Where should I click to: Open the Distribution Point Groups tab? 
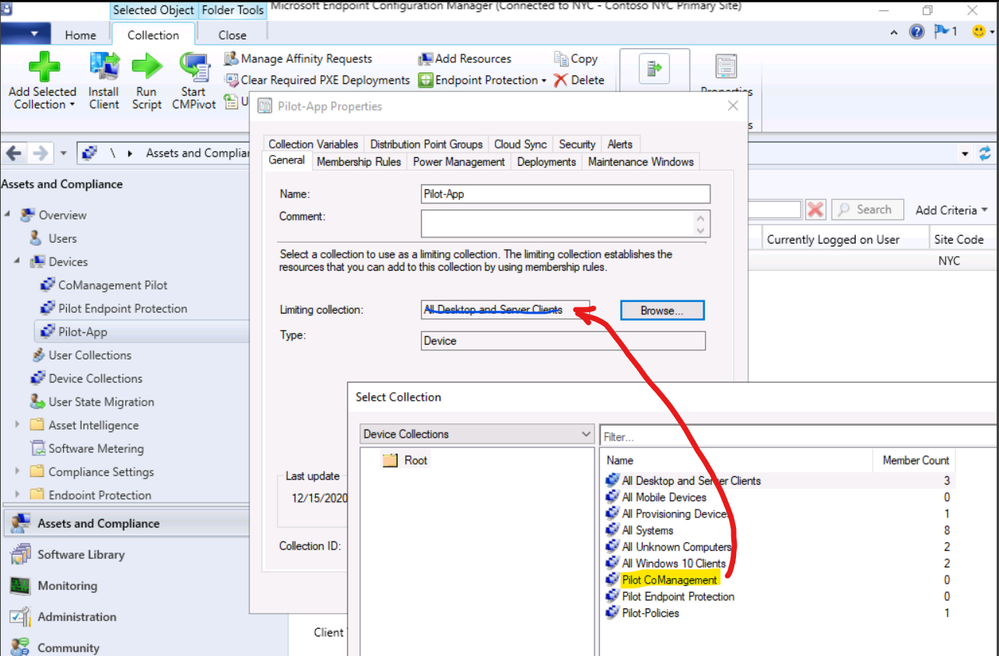click(426, 144)
